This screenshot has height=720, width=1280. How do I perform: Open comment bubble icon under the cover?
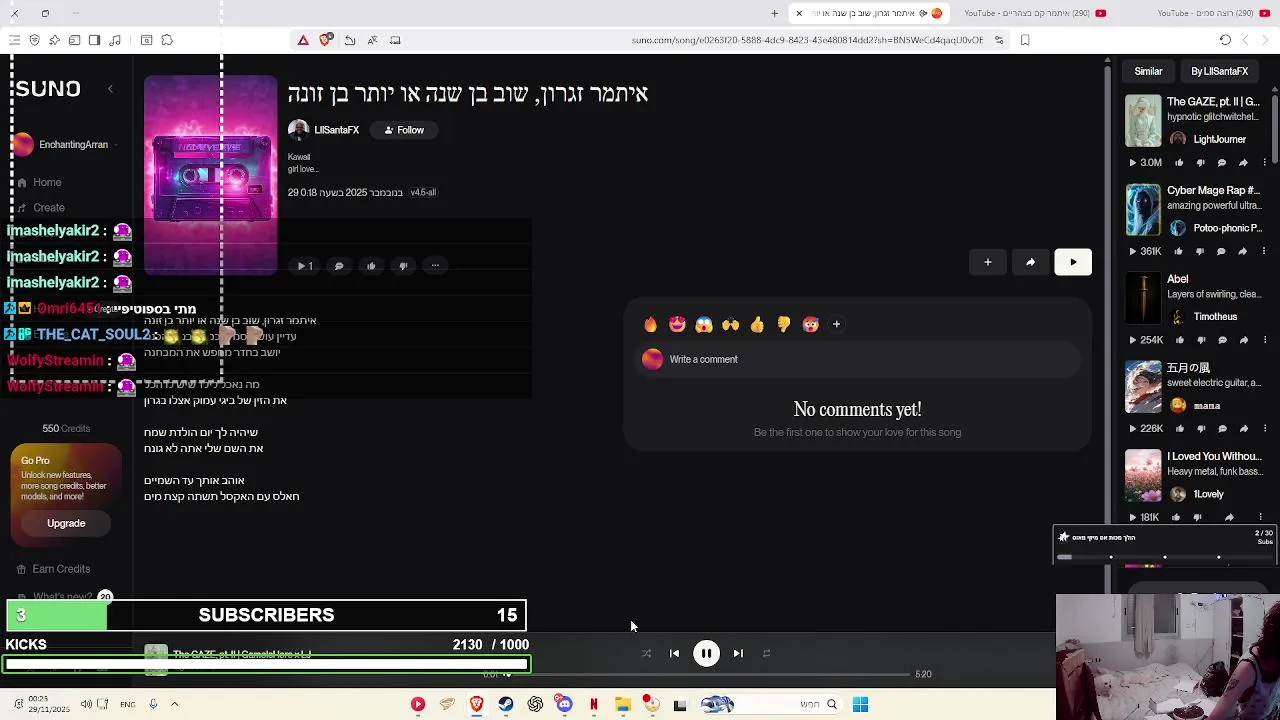tap(339, 266)
